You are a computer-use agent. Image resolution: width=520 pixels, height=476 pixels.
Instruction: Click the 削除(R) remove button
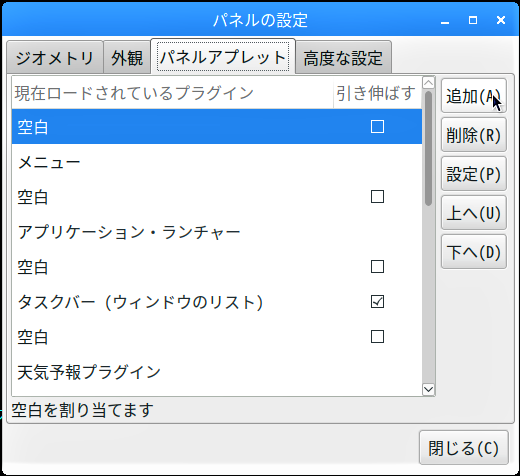(x=474, y=135)
